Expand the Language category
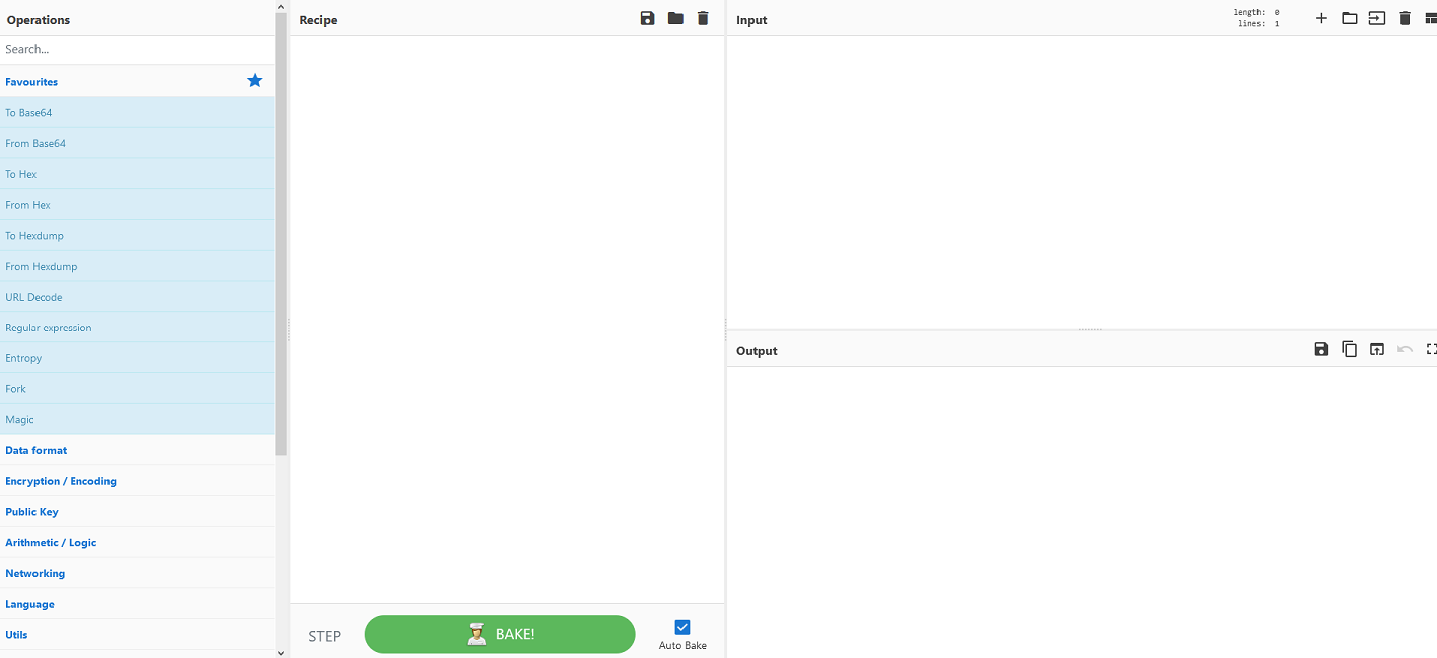The width and height of the screenshot is (1437, 658). (137, 604)
